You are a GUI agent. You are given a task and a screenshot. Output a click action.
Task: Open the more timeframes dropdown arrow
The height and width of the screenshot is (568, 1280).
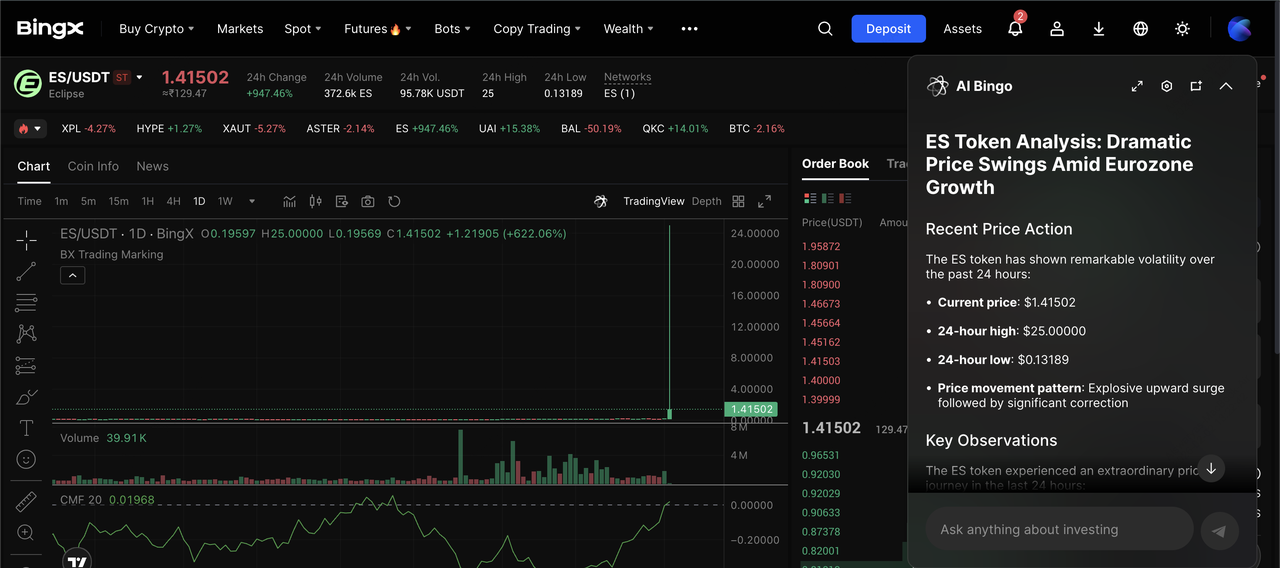[x=252, y=201]
